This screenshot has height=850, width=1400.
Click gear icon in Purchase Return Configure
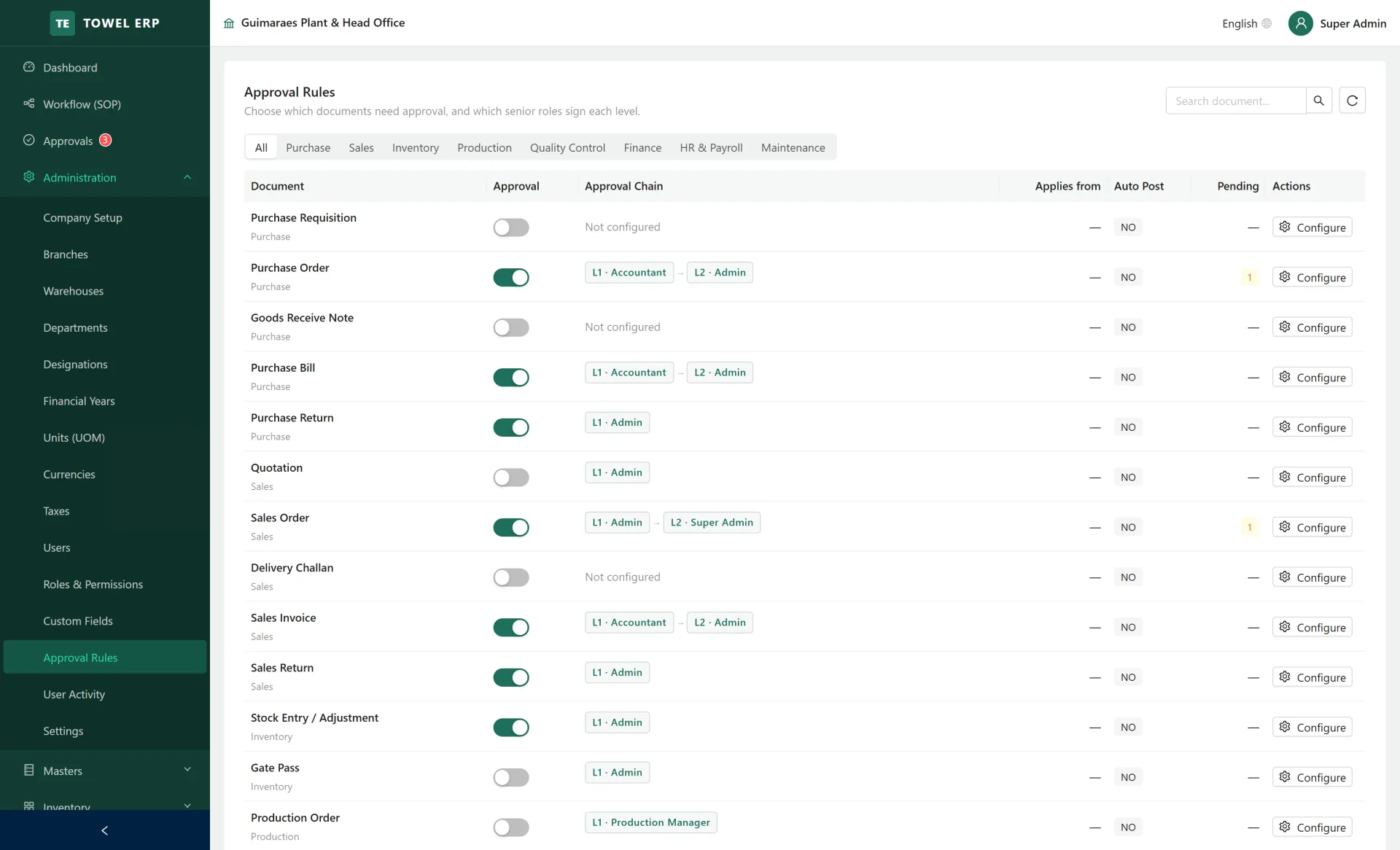click(1285, 426)
